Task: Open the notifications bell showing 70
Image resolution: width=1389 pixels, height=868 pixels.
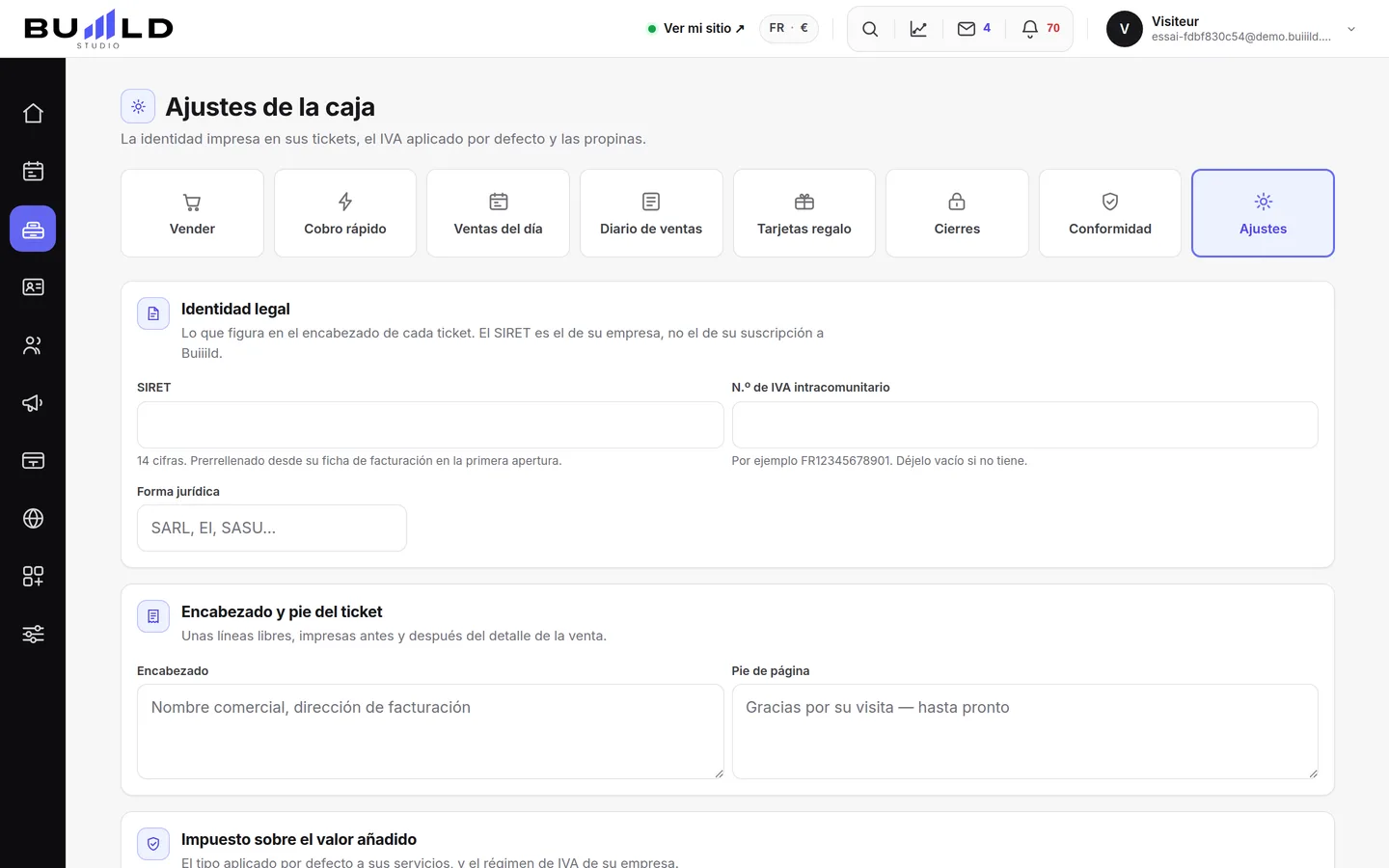Action: pyautogui.click(x=1041, y=29)
